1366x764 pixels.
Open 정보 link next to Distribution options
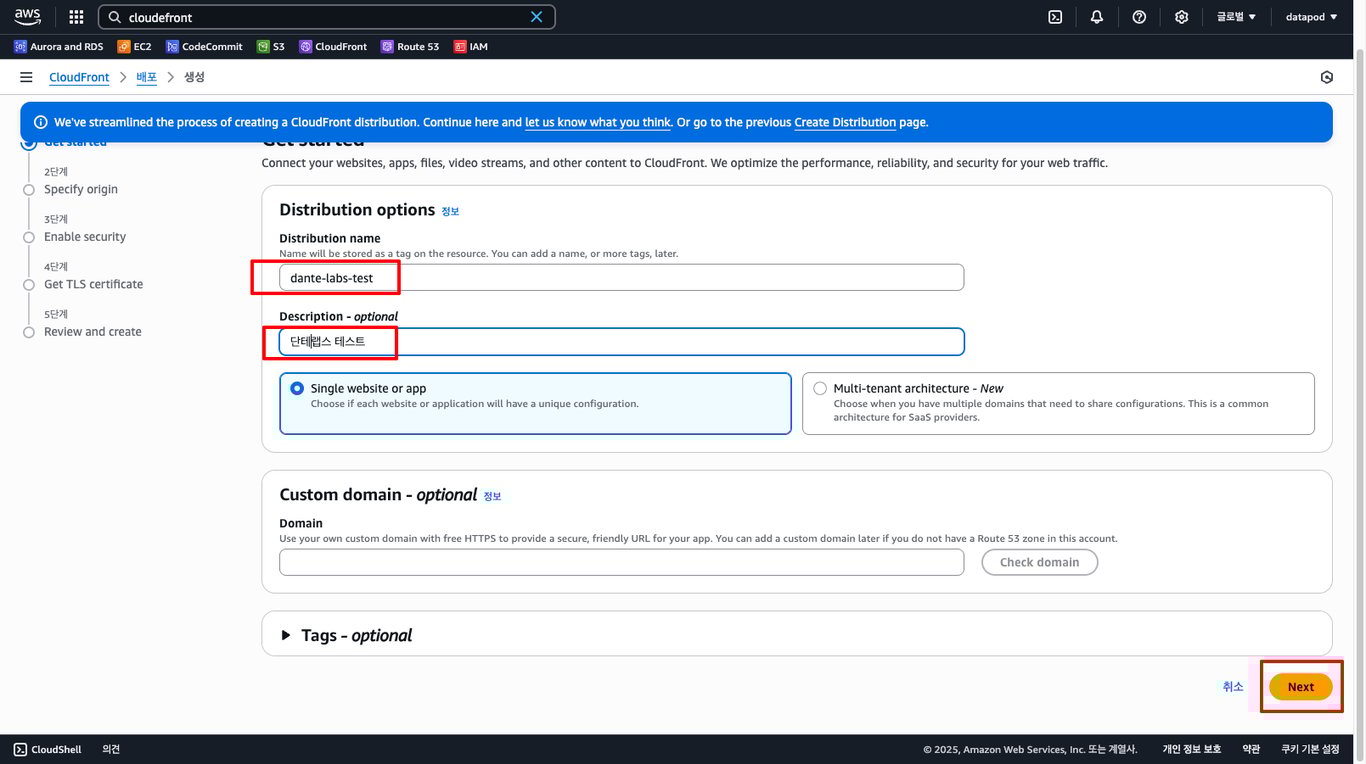pyautogui.click(x=450, y=211)
